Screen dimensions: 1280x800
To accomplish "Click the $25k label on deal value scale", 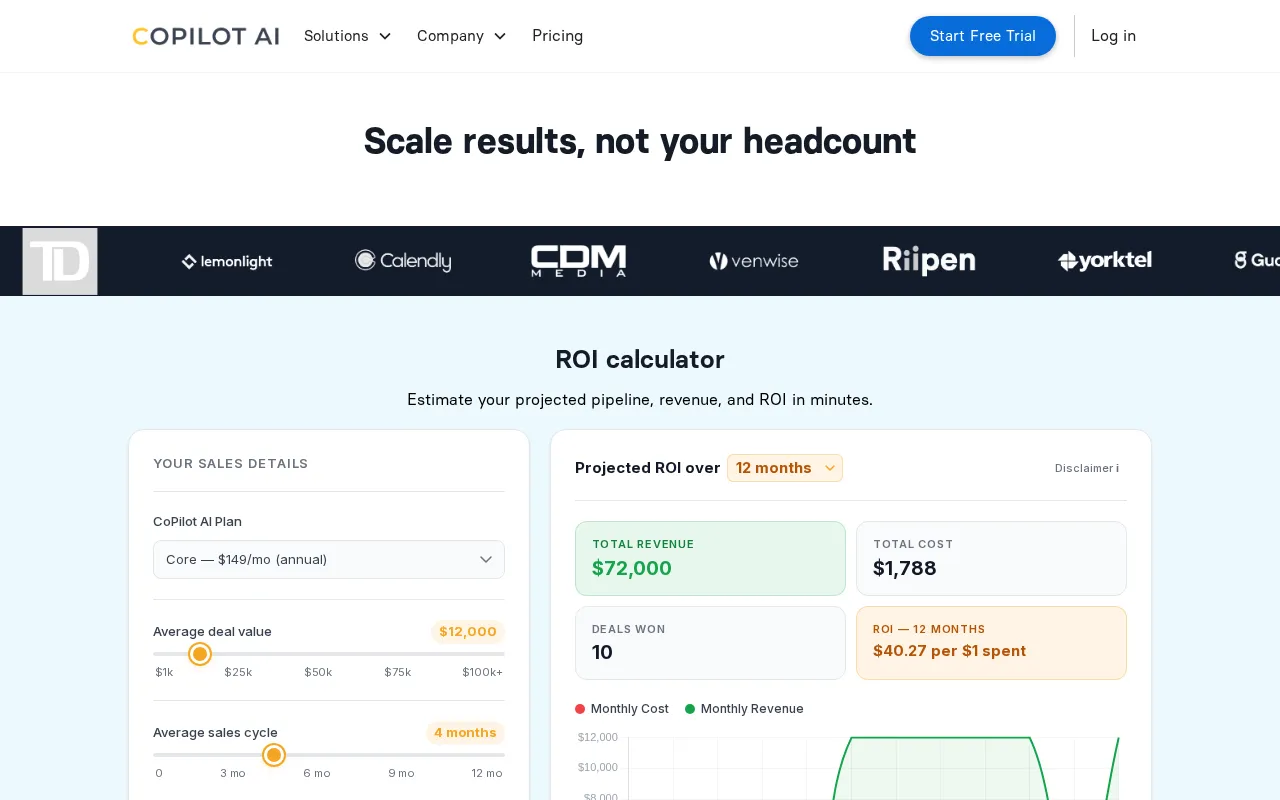I will click(x=238, y=672).
